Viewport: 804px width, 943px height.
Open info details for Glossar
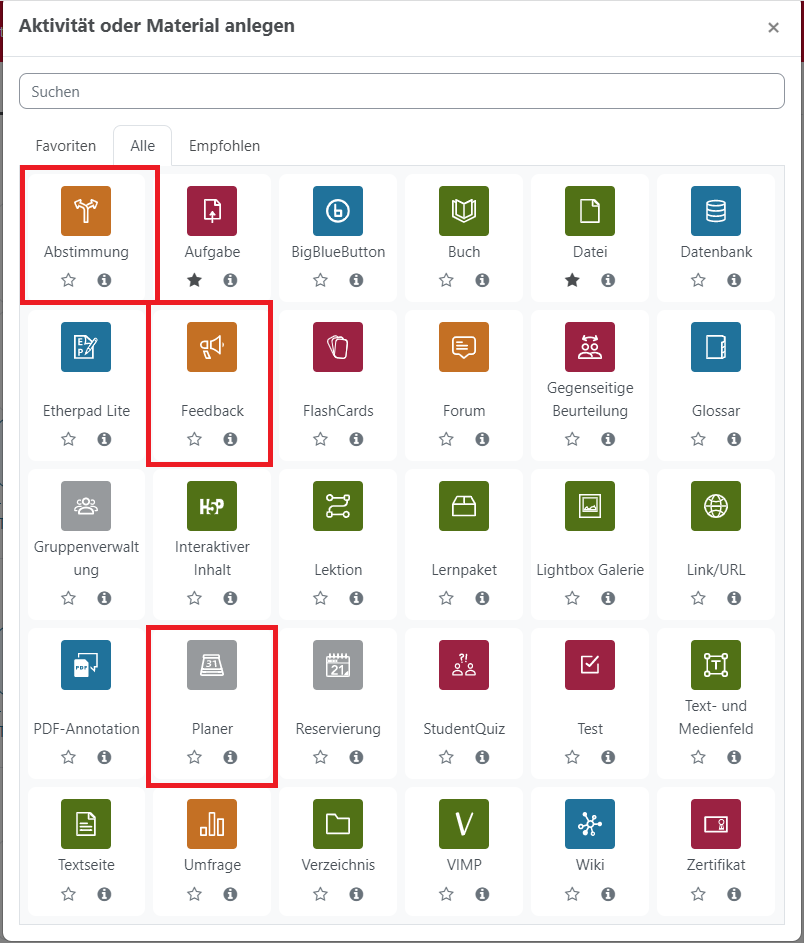pos(734,439)
